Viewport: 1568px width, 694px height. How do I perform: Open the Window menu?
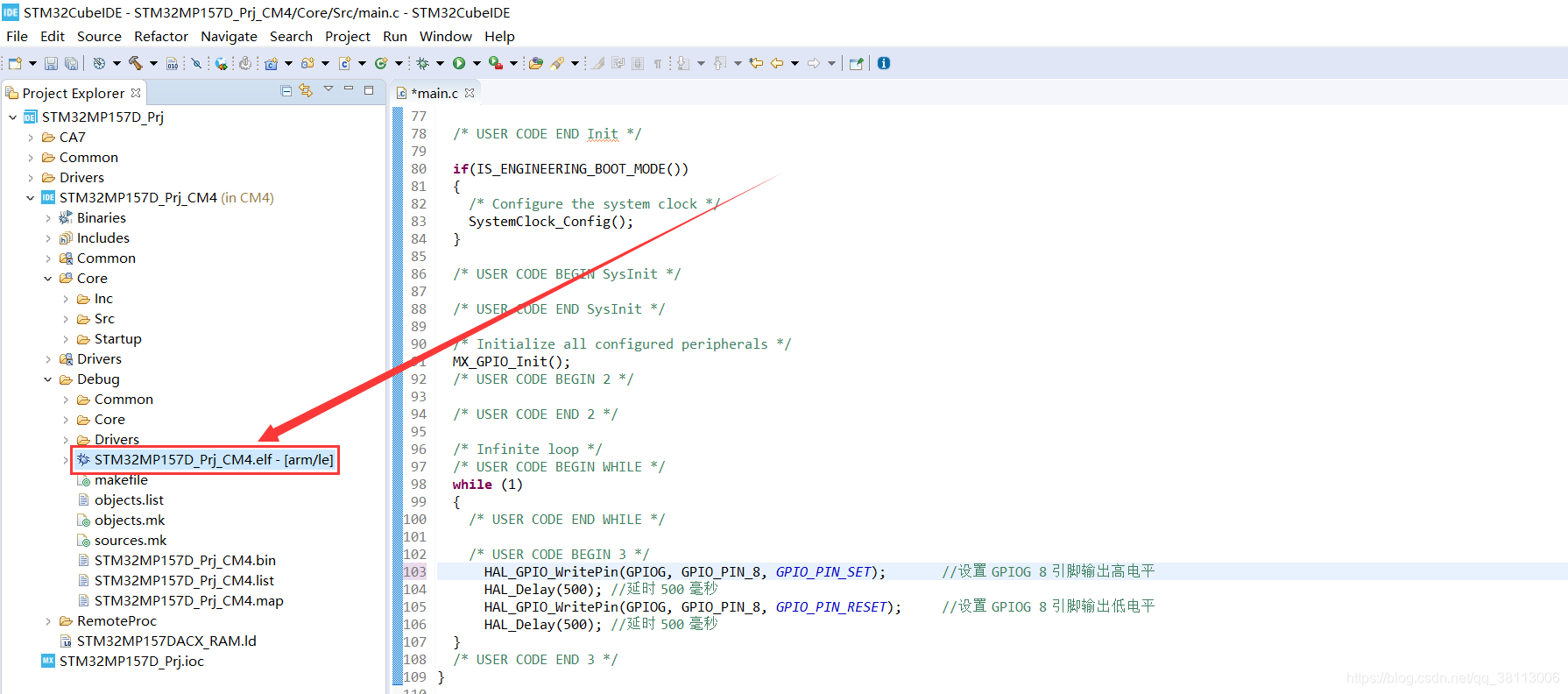pos(446,37)
